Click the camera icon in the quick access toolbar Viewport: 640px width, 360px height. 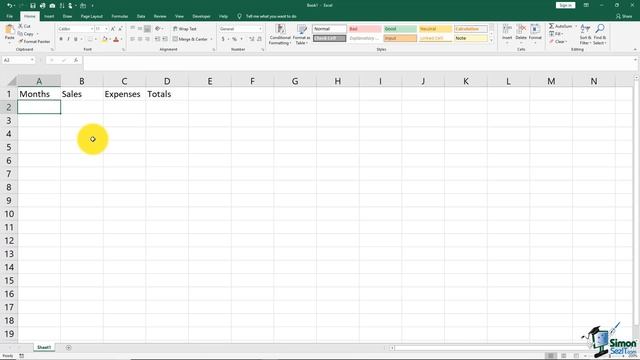pyautogui.click(x=52, y=5)
